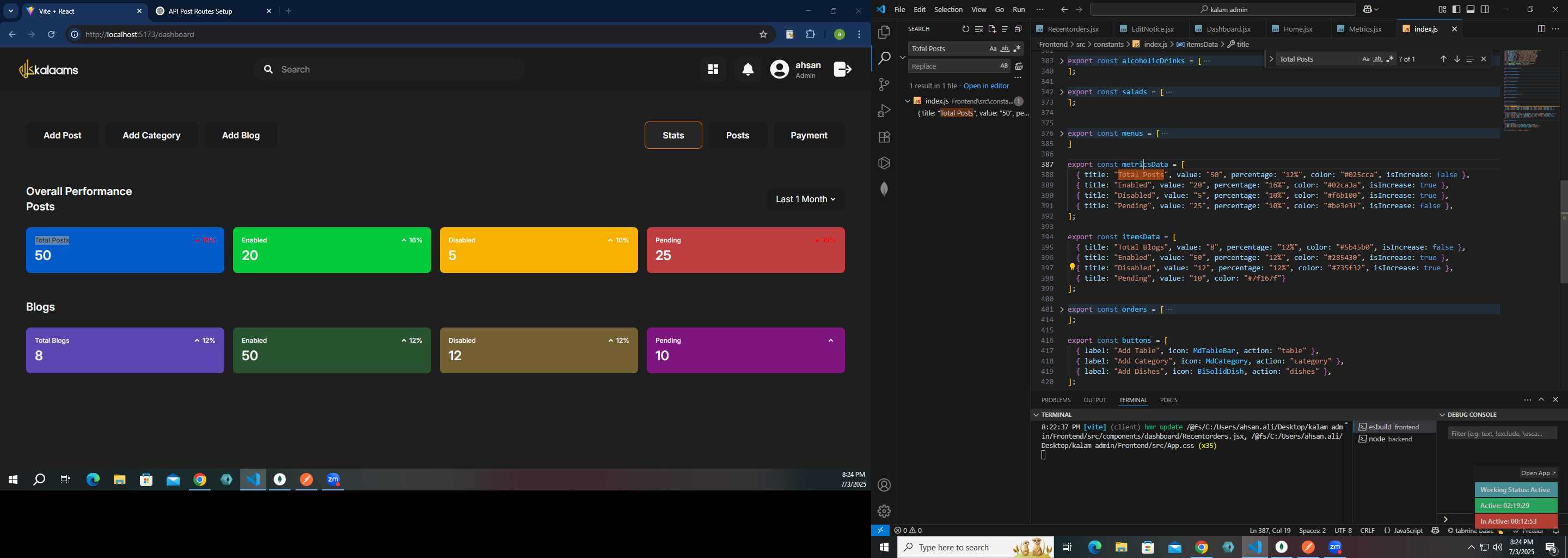Go to previous match in find widget
The height and width of the screenshot is (558, 1568).
(x=1443, y=59)
